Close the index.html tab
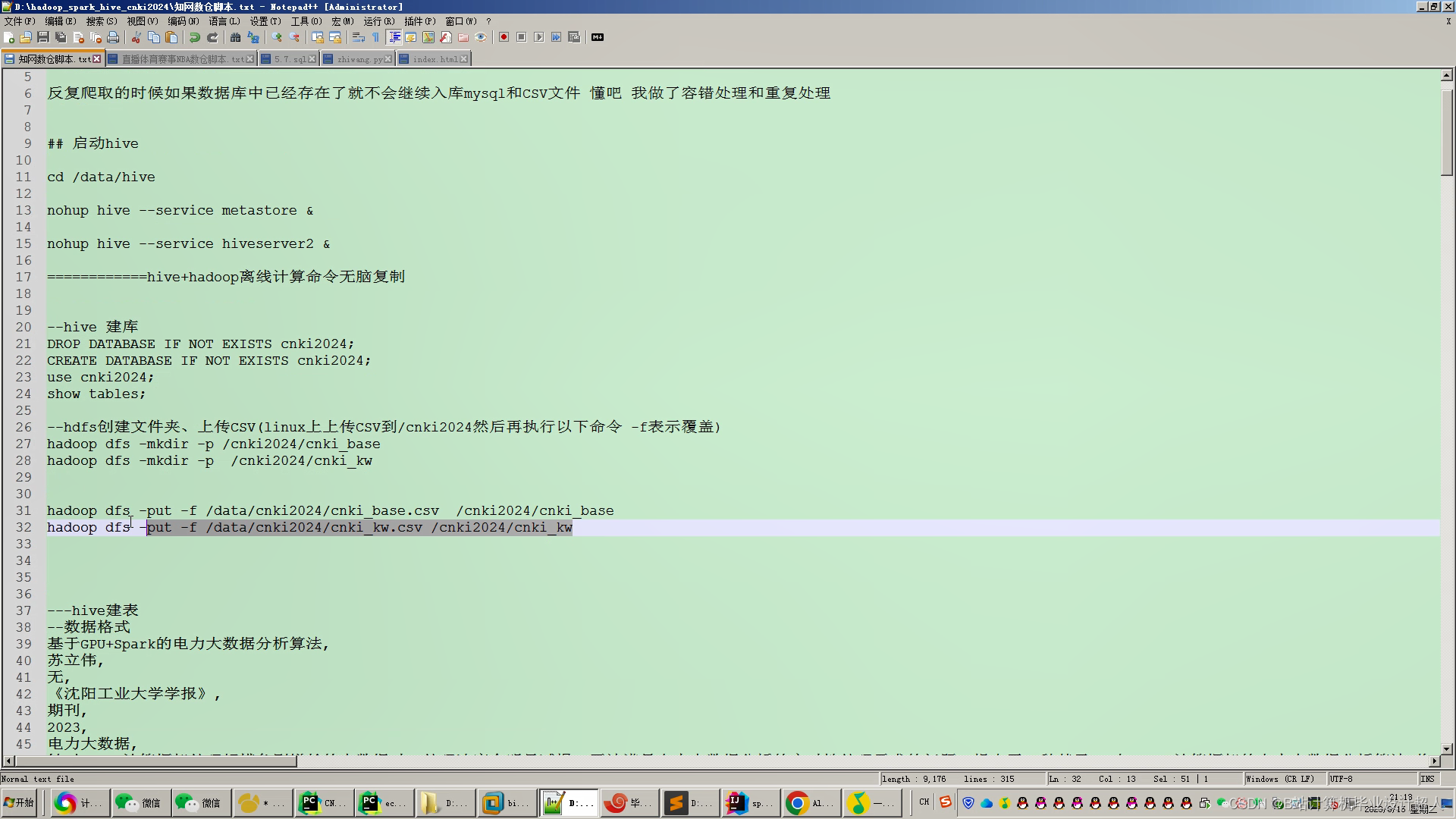 464,58
